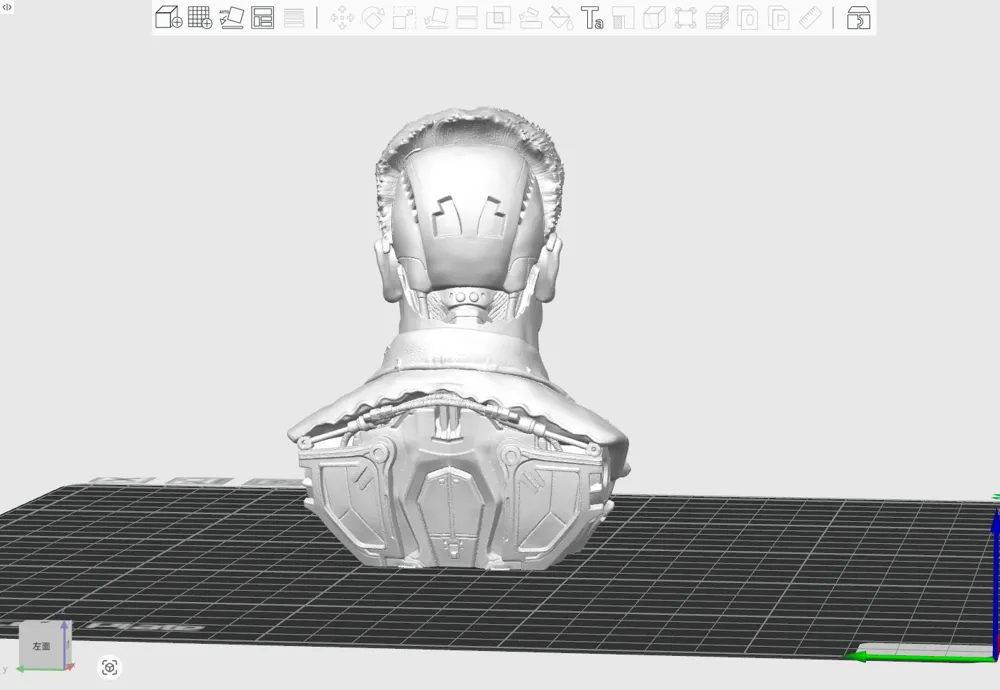
Task: Select the Cut tool icon
Action: [x=467, y=18]
